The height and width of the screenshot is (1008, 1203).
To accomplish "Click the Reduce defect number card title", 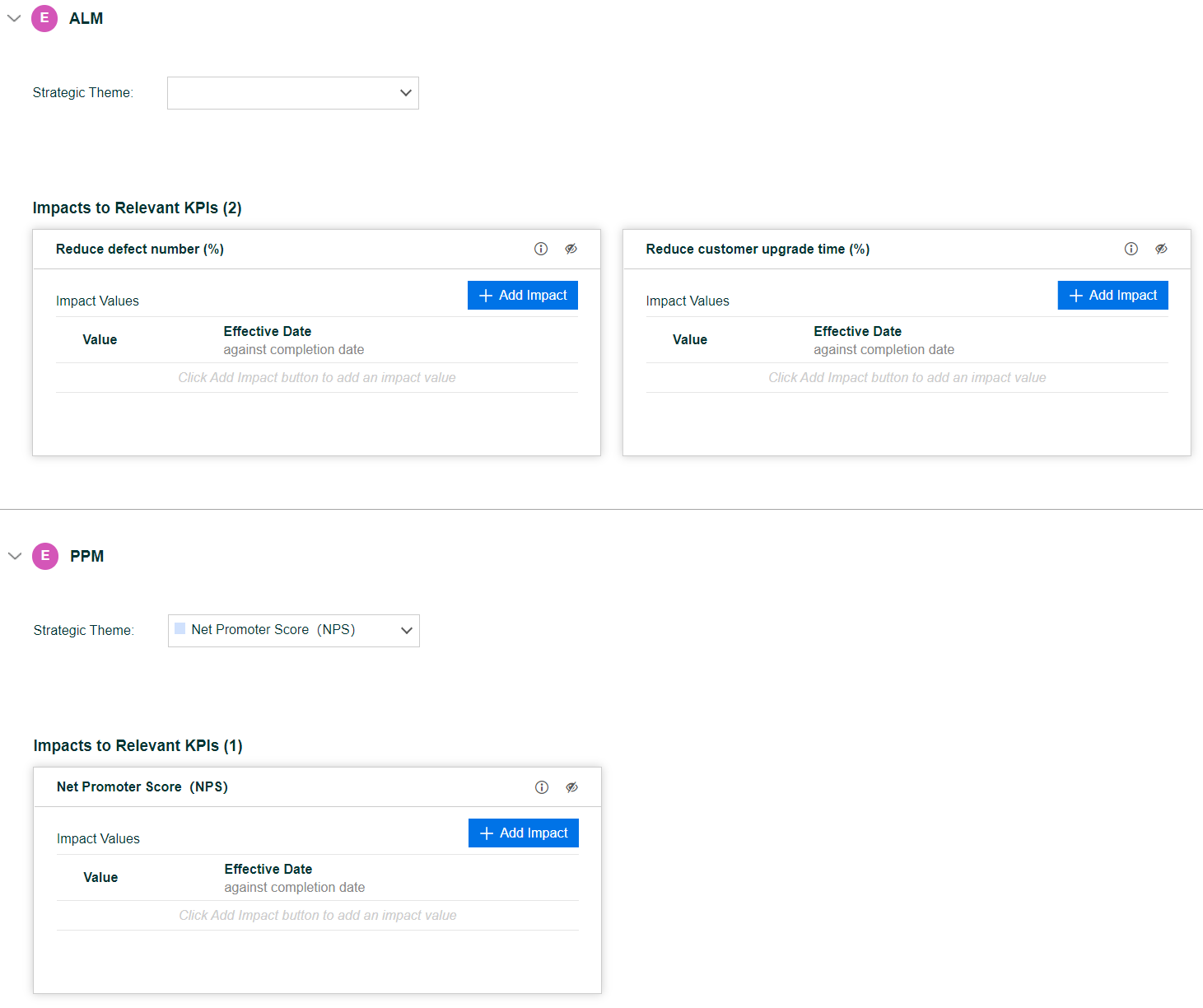I will pos(140,250).
